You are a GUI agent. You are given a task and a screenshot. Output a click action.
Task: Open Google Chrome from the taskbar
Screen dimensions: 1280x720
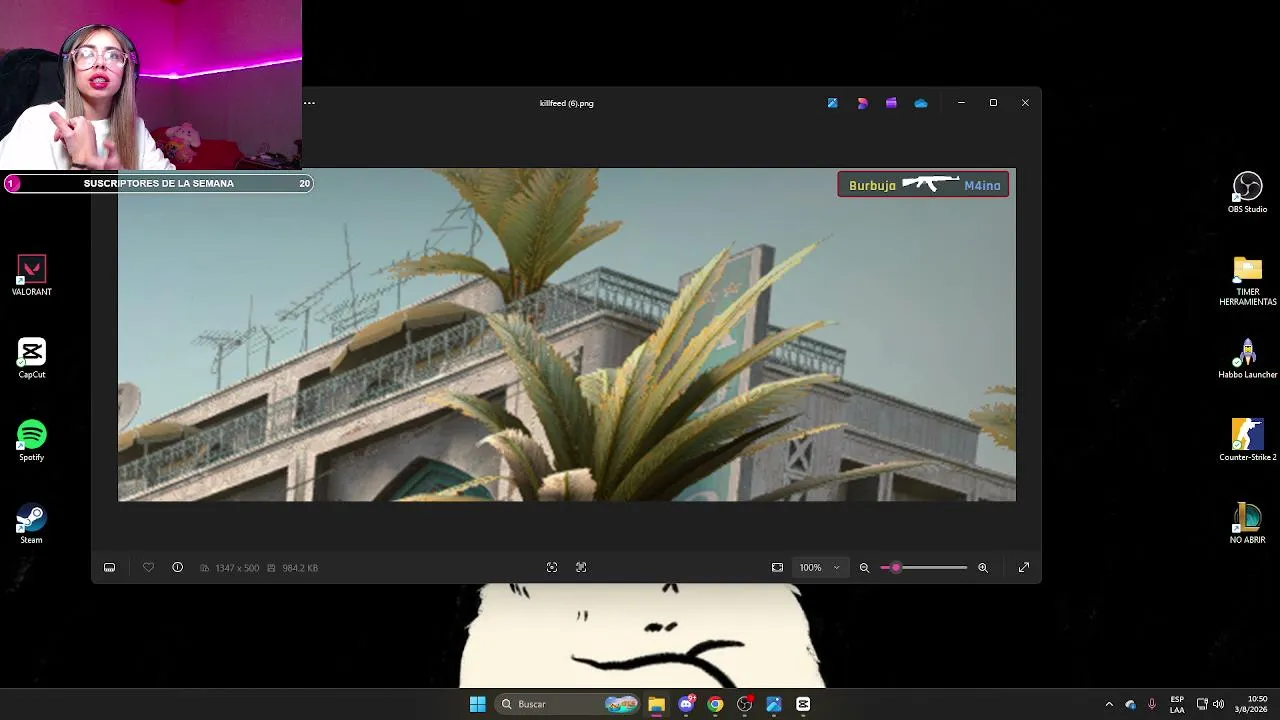pyautogui.click(x=715, y=704)
